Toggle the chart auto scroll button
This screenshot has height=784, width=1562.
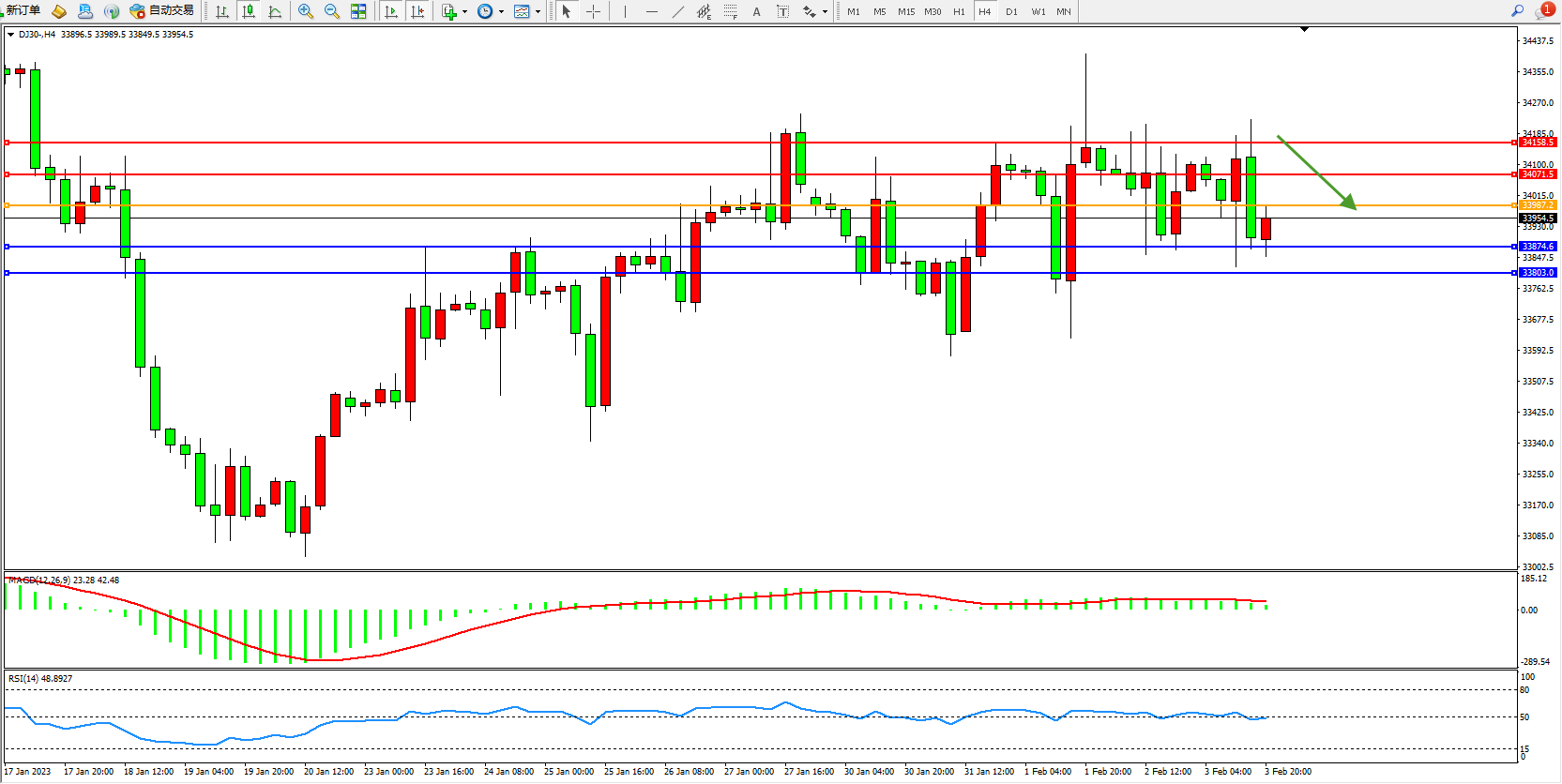pyautogui.click(x=391, y=11)
